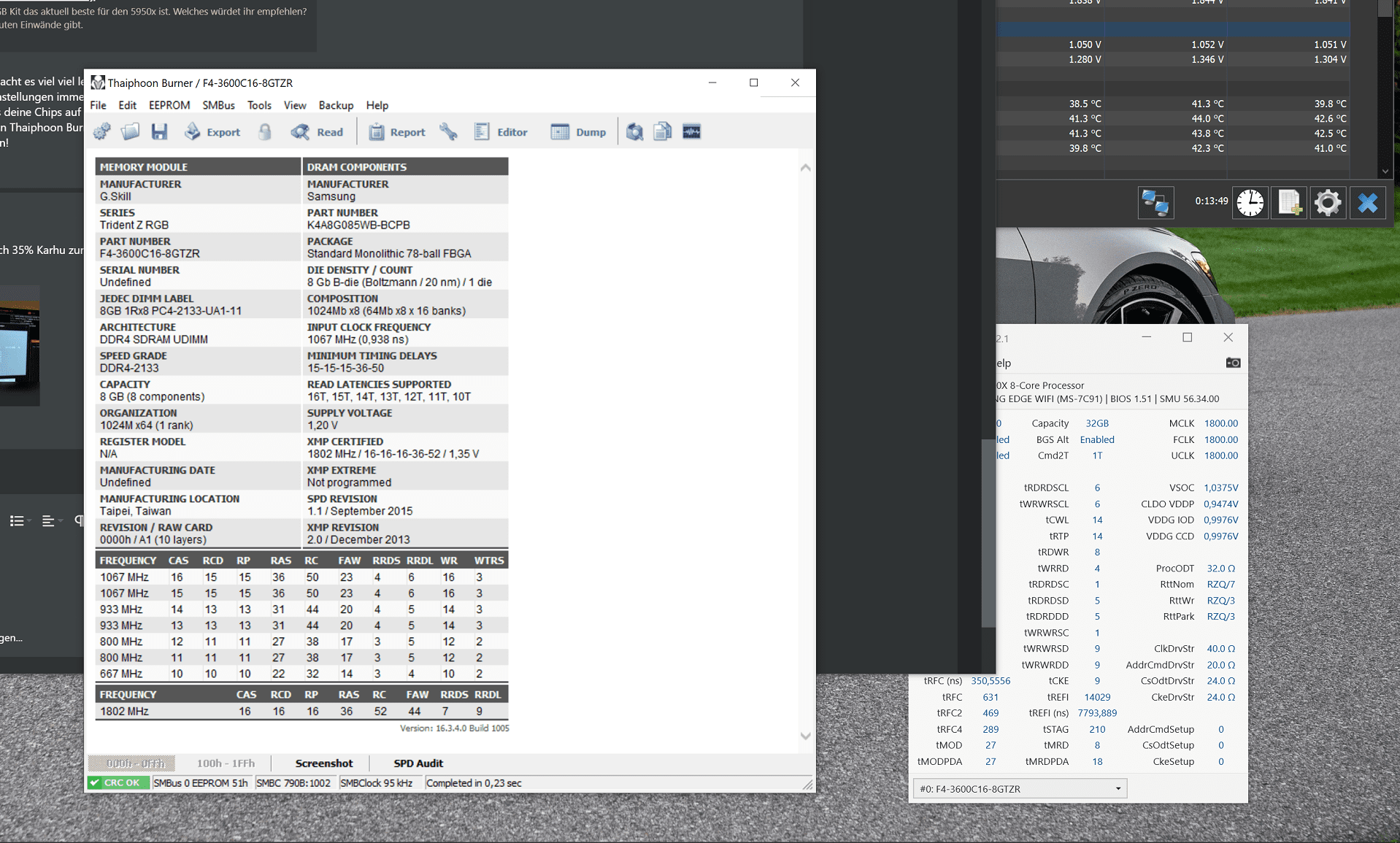The width and height of the screenshot is (1400, 843).
Task: Open the EEPROM menu
Action: [x=169, y=105]
